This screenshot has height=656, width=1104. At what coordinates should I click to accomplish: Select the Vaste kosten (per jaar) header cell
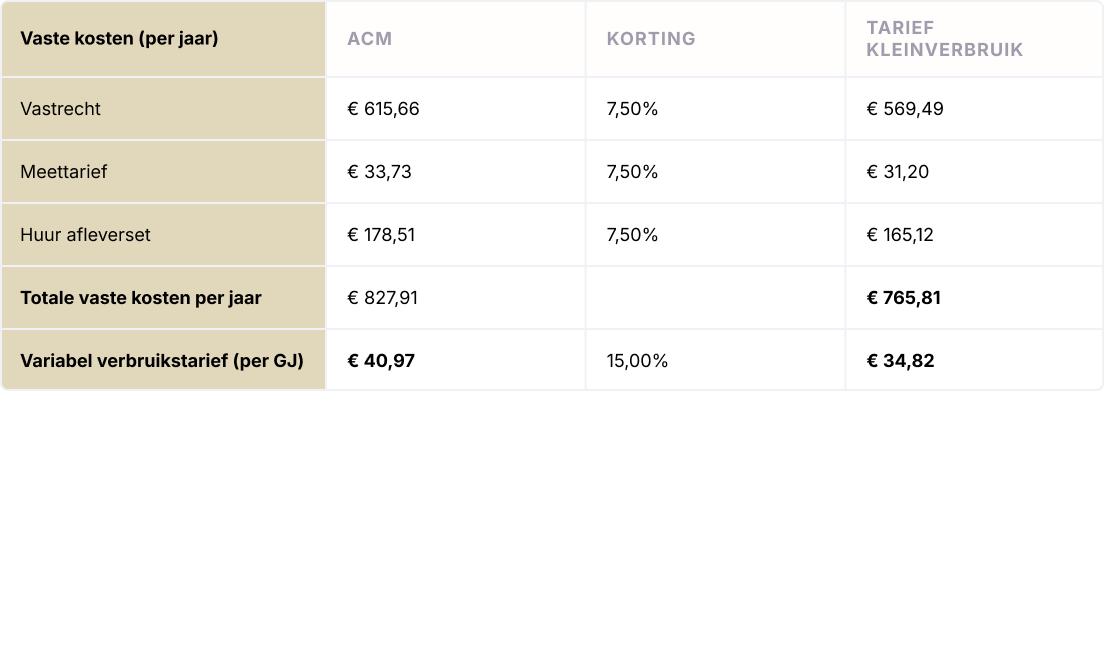pyautogui.click(x=119, y=39)
